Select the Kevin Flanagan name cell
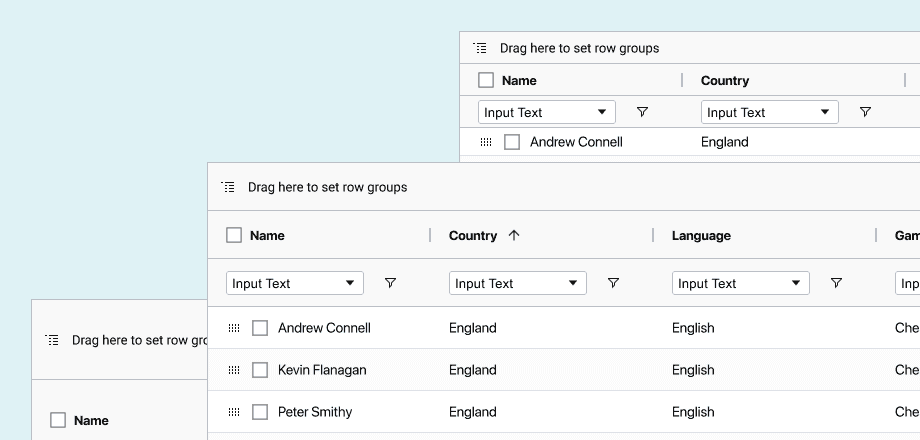 click(x=322, y=370)
